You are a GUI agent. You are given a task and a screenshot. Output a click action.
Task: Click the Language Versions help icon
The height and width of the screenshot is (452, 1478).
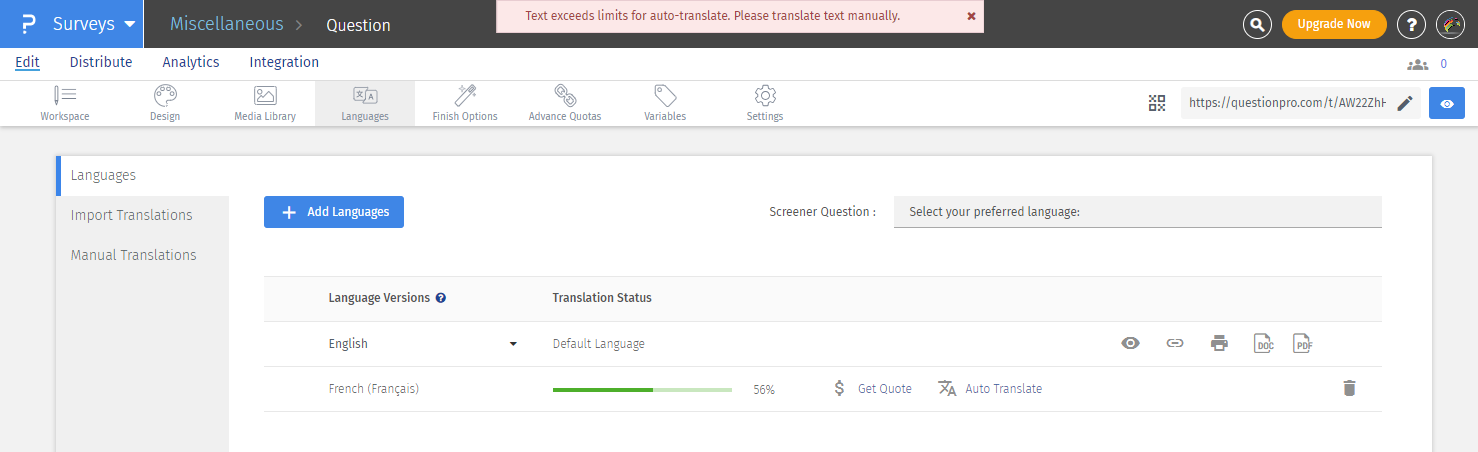pos(441,298)
